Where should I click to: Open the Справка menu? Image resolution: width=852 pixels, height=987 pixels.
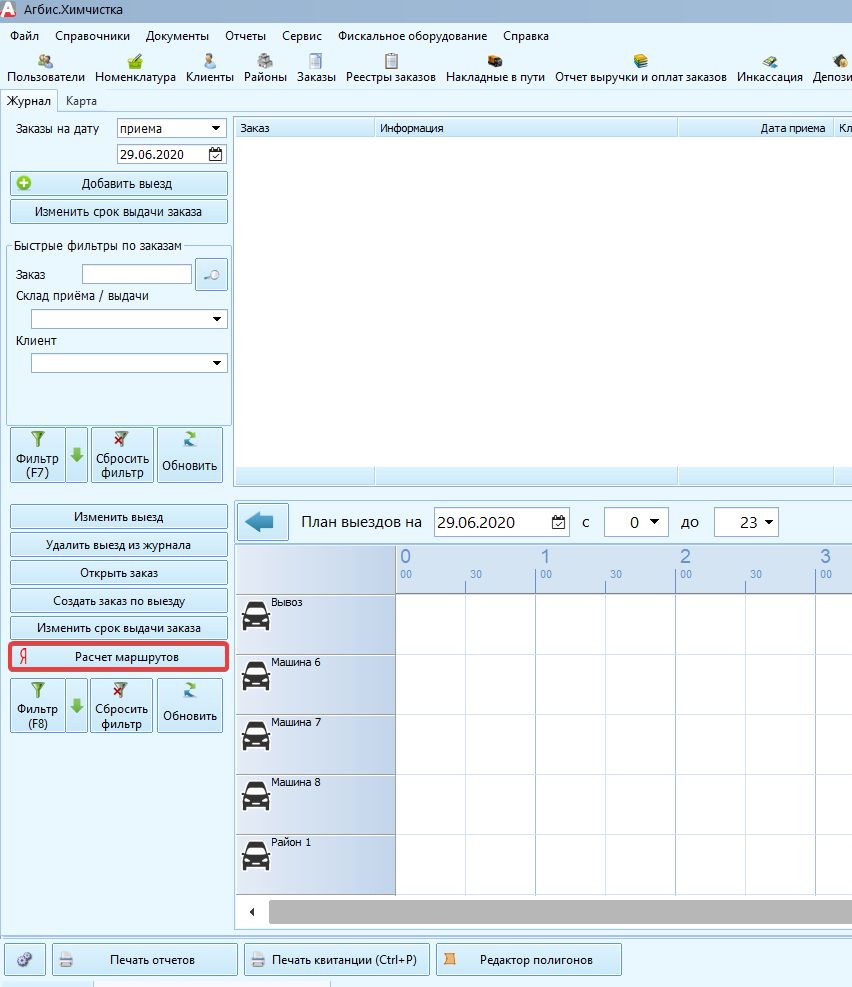pyautogui.click(x=525, y=36)
